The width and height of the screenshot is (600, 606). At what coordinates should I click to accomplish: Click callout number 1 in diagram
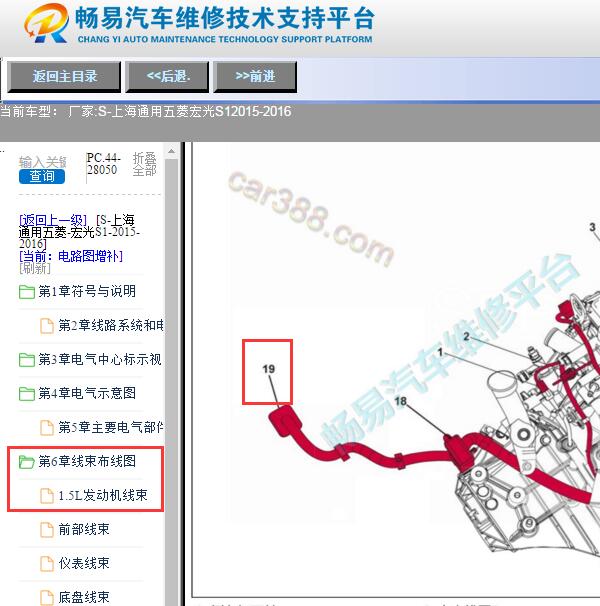coord(440,352)
